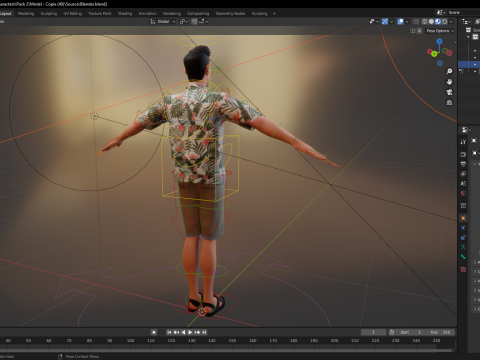Click the green Y axis gizmo ball
The height and width of the screenshot is (360, 480).
click(x=434, y=54)
